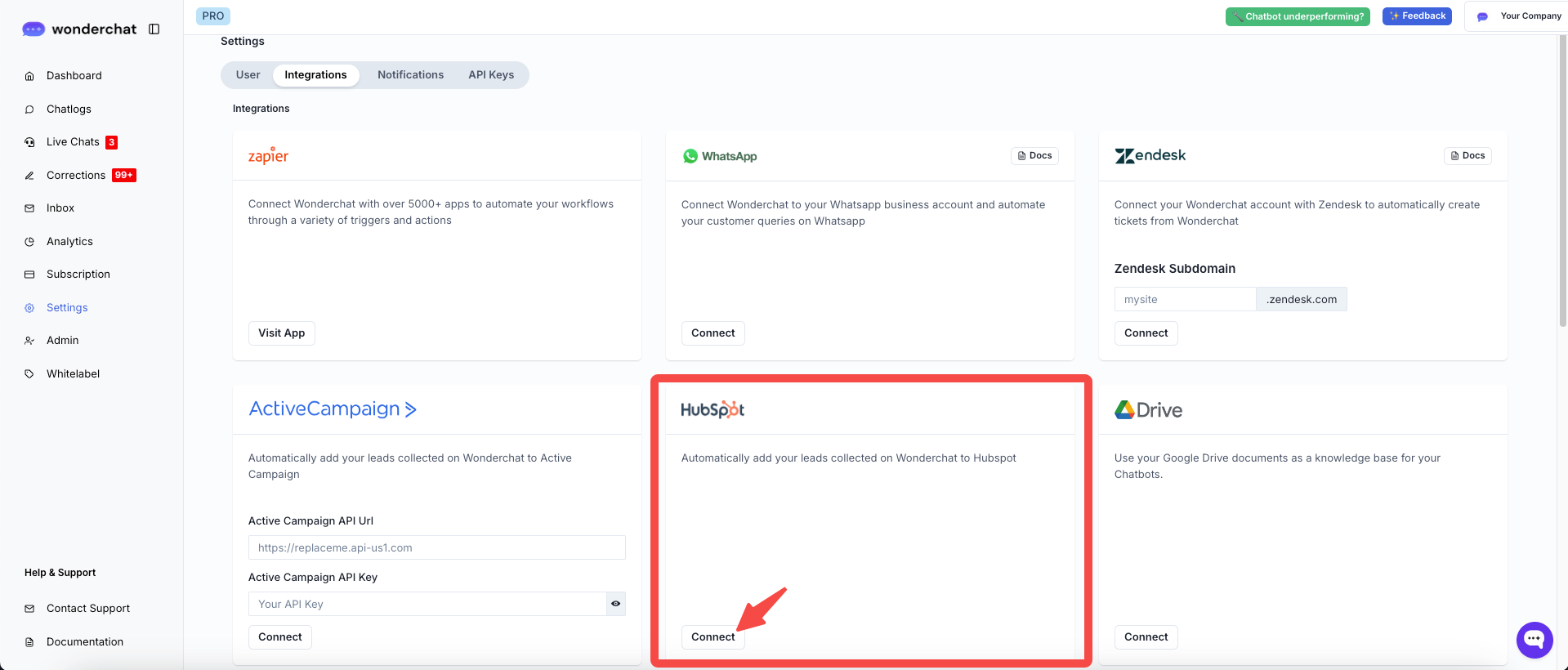Screen dimensions: 1568x670
Task: Open the Inbox envelope icon
Action: (x=29, y=208)
